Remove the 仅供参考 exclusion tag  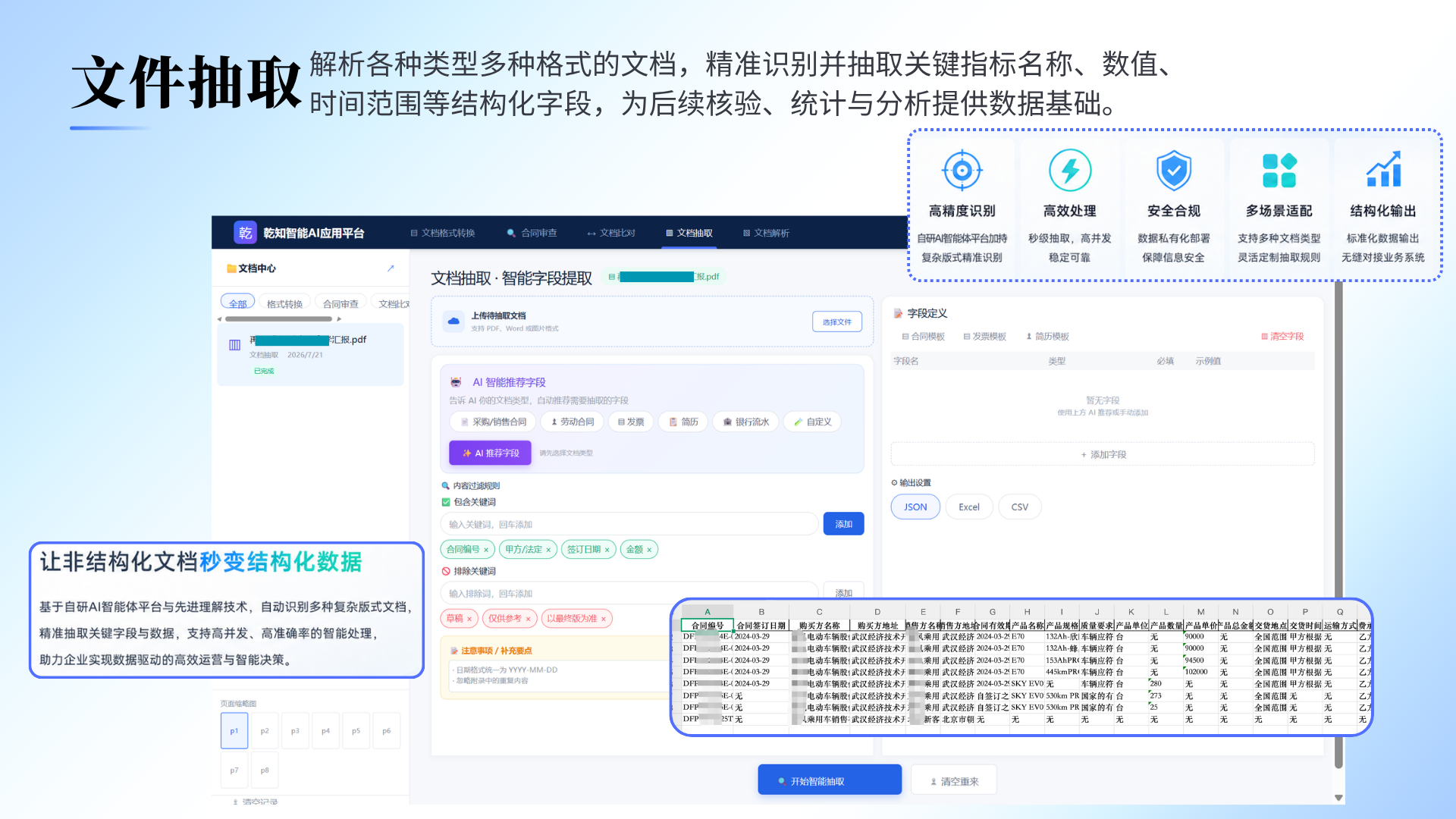point(528,619)
